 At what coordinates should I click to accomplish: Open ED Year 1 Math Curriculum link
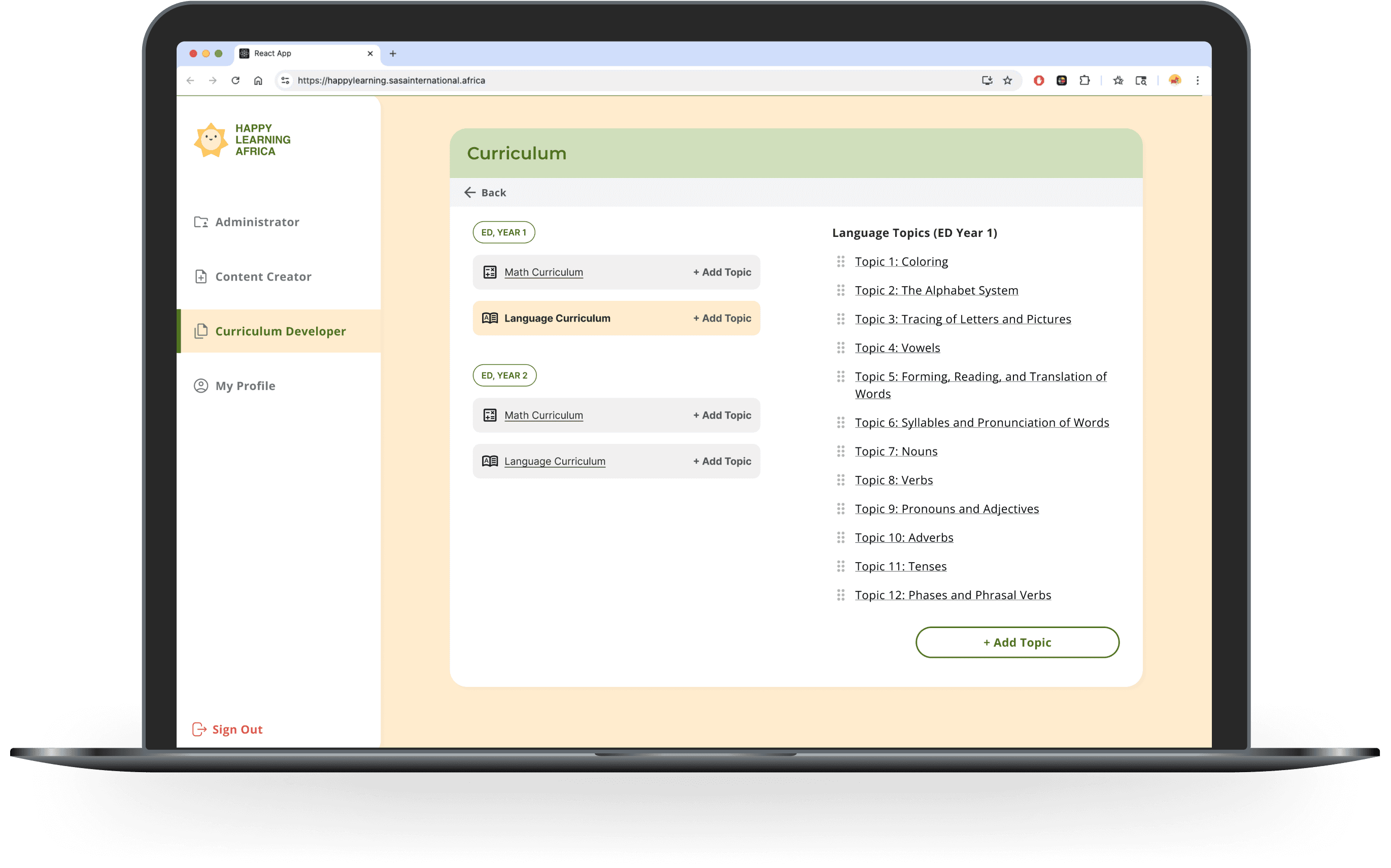[x=543, y=272]
